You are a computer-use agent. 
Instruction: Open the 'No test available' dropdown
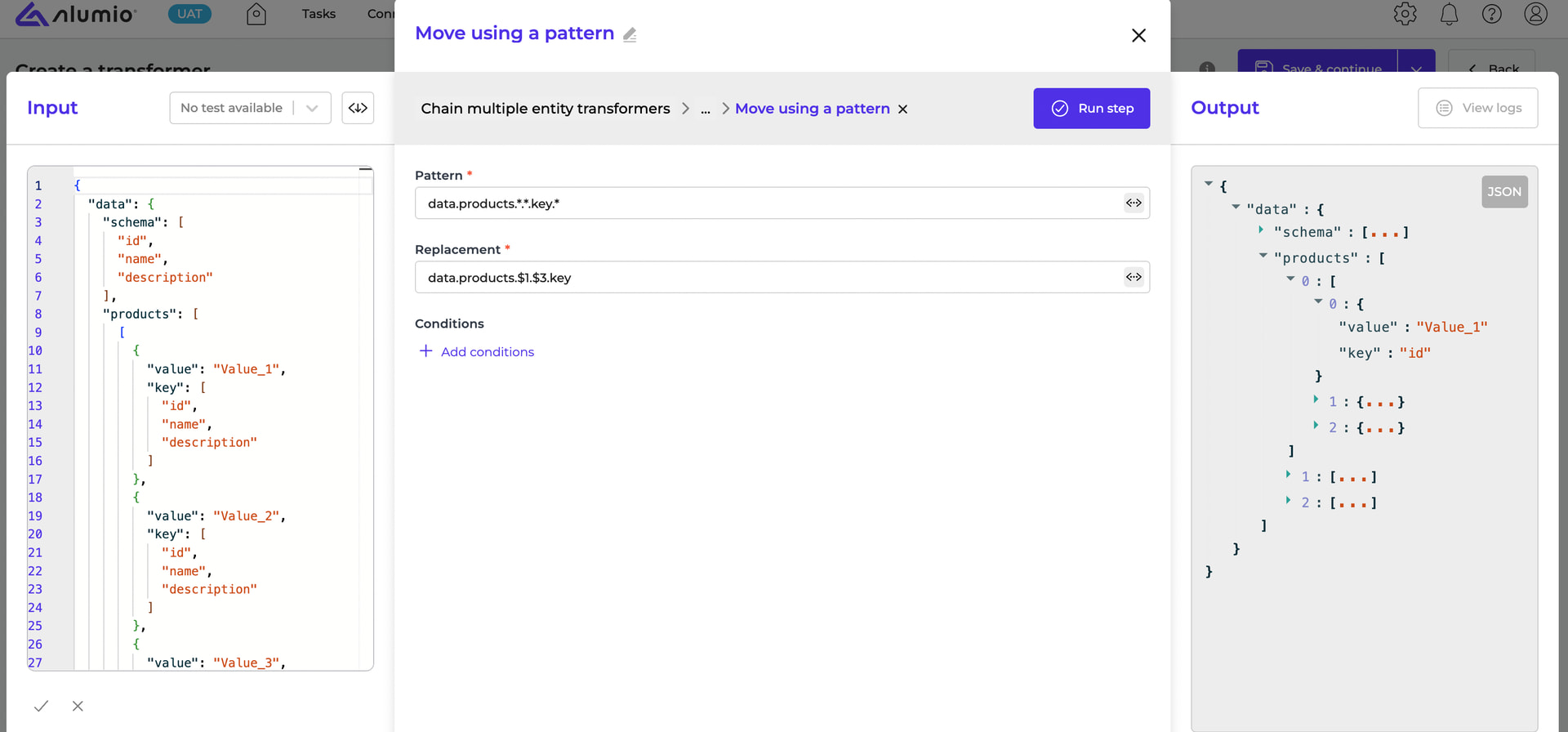250,108
